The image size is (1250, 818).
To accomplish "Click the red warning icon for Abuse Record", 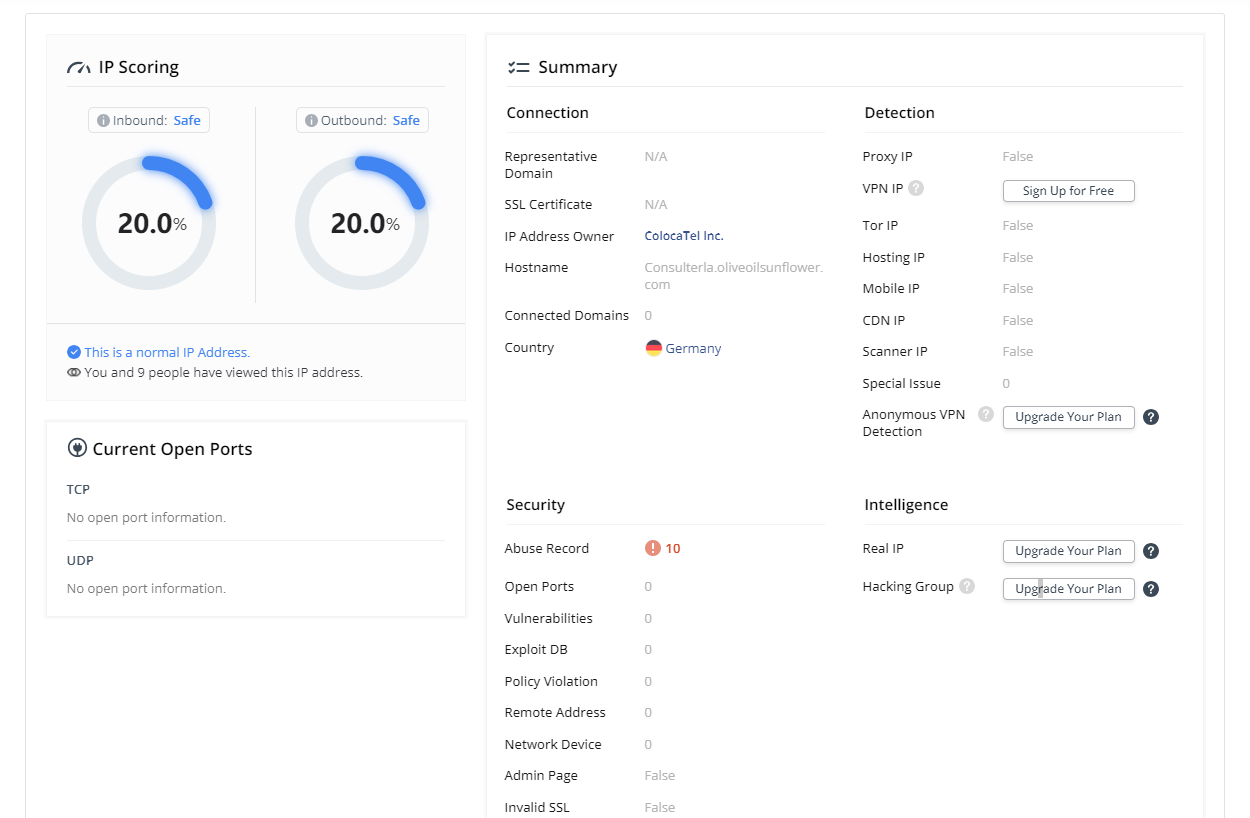I will [x=653, y=548].
